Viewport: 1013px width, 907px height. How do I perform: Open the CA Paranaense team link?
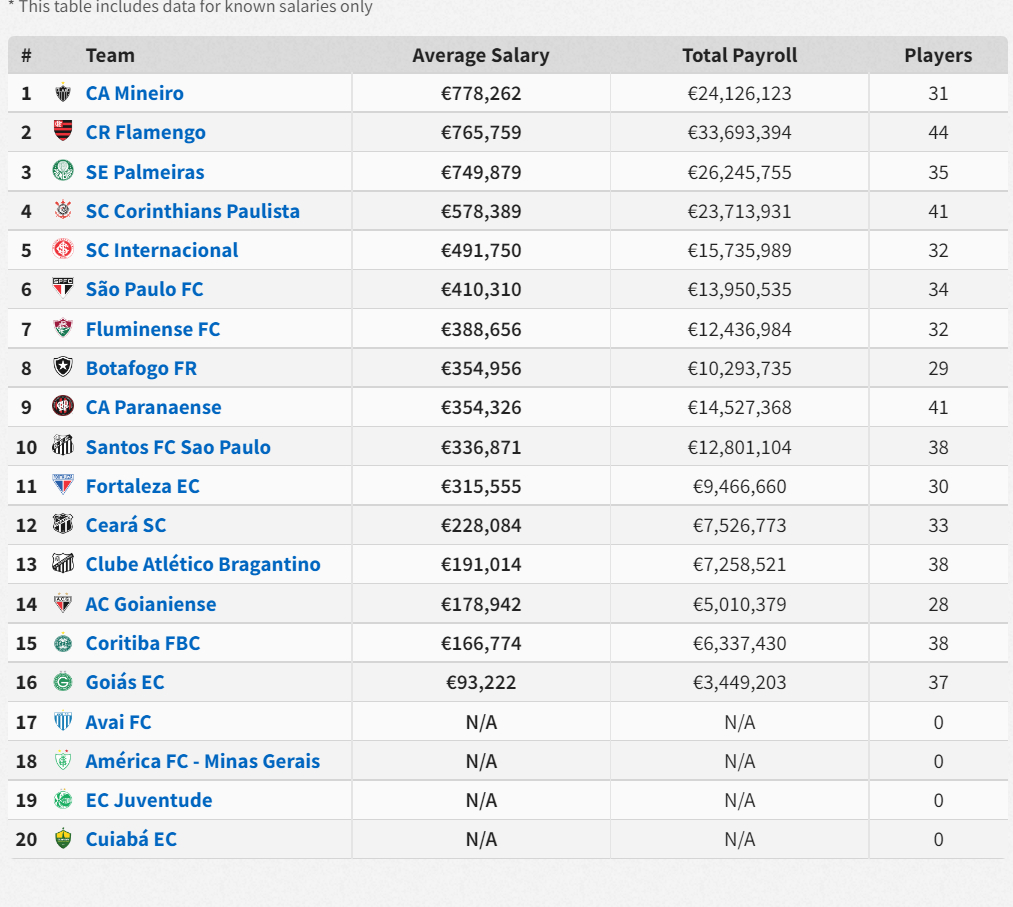[x=153, y=407]
